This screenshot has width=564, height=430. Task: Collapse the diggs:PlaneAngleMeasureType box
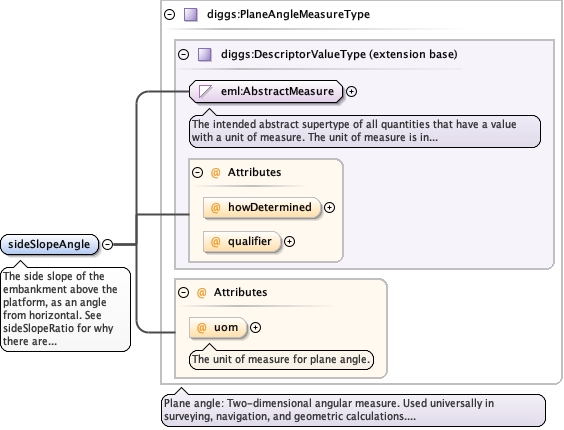pyautogui.click(x=169, y=14)
